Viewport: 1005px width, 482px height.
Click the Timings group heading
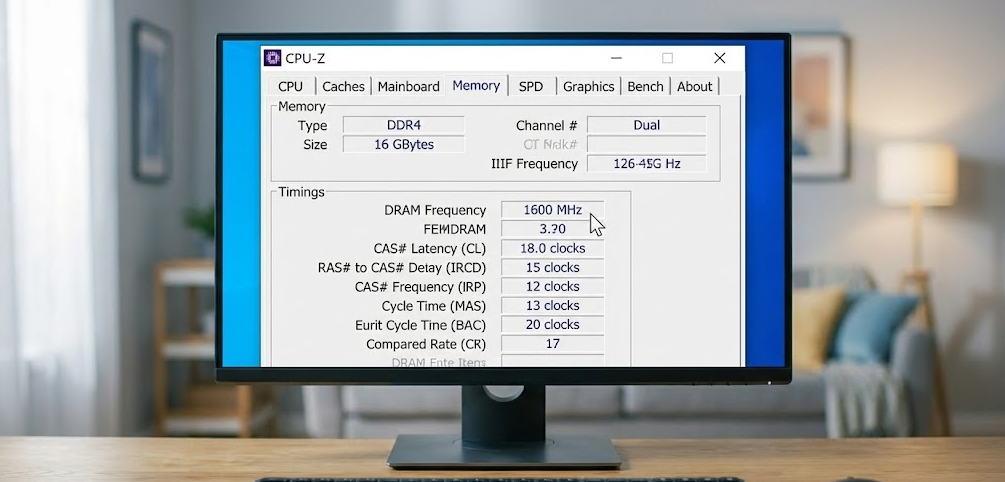[301, 192]
